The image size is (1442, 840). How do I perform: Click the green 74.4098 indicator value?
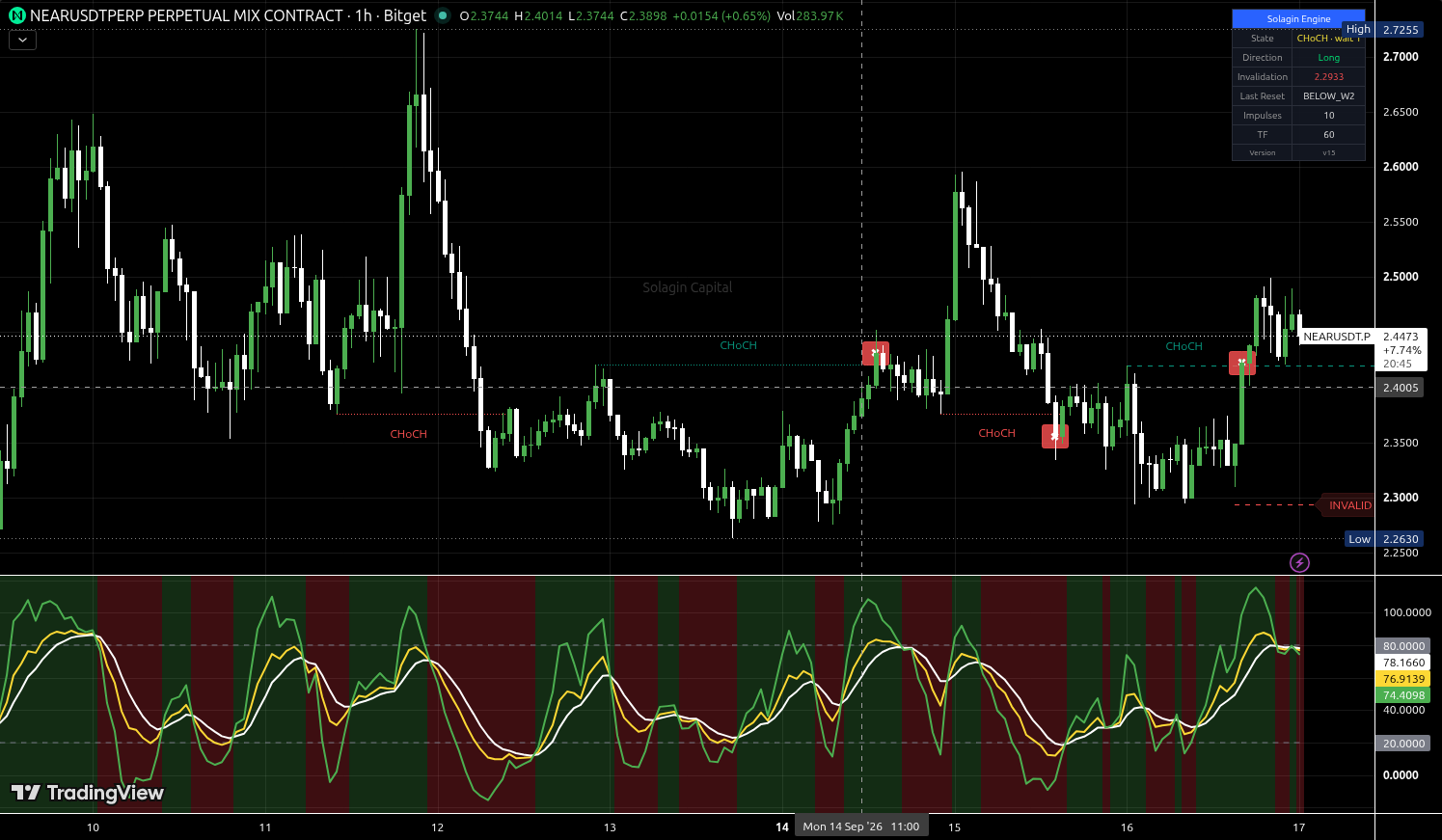1403,695
